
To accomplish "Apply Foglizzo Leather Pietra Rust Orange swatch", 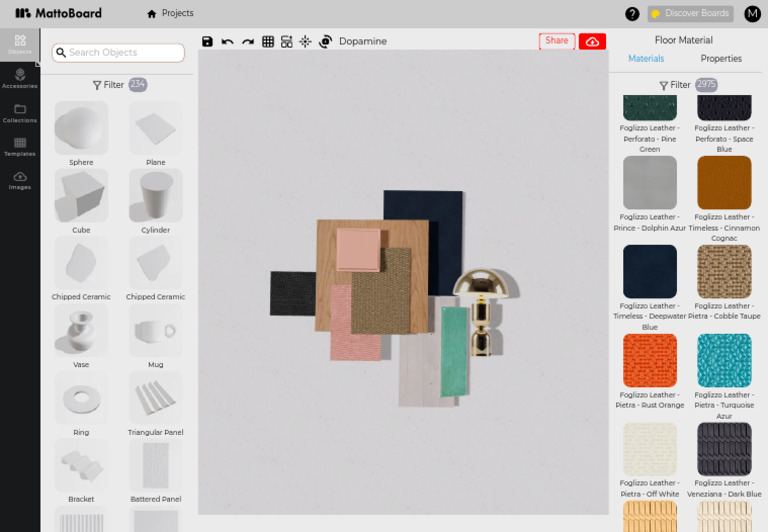I will pos(649,361).
